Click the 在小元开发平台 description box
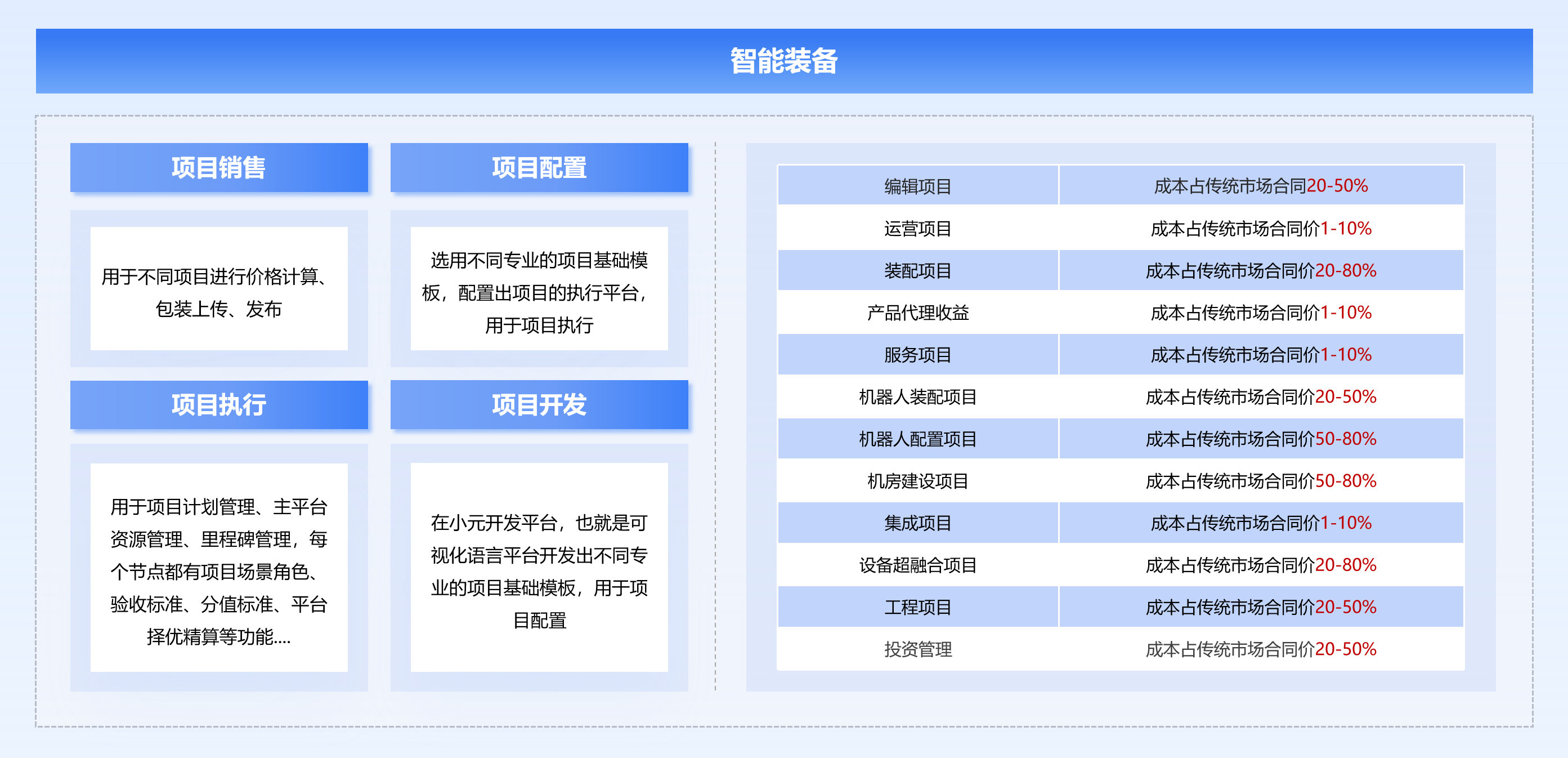The image size is (1568, 758). click(x=539, y=568)
